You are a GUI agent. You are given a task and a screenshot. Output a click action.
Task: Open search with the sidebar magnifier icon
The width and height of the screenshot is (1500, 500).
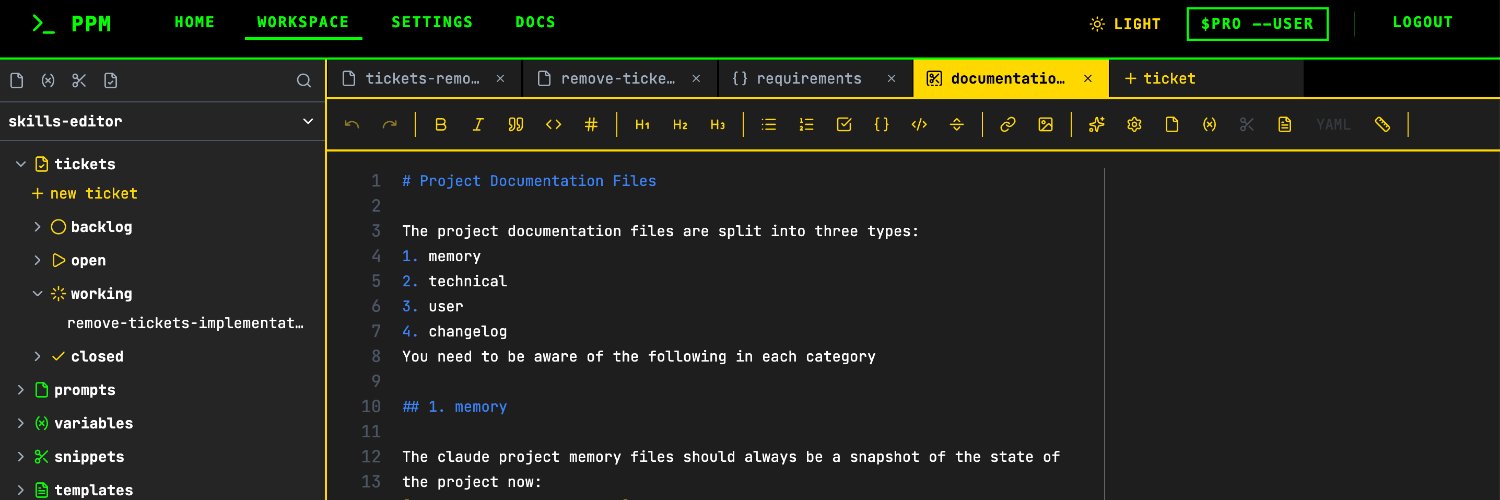[304, 81]
